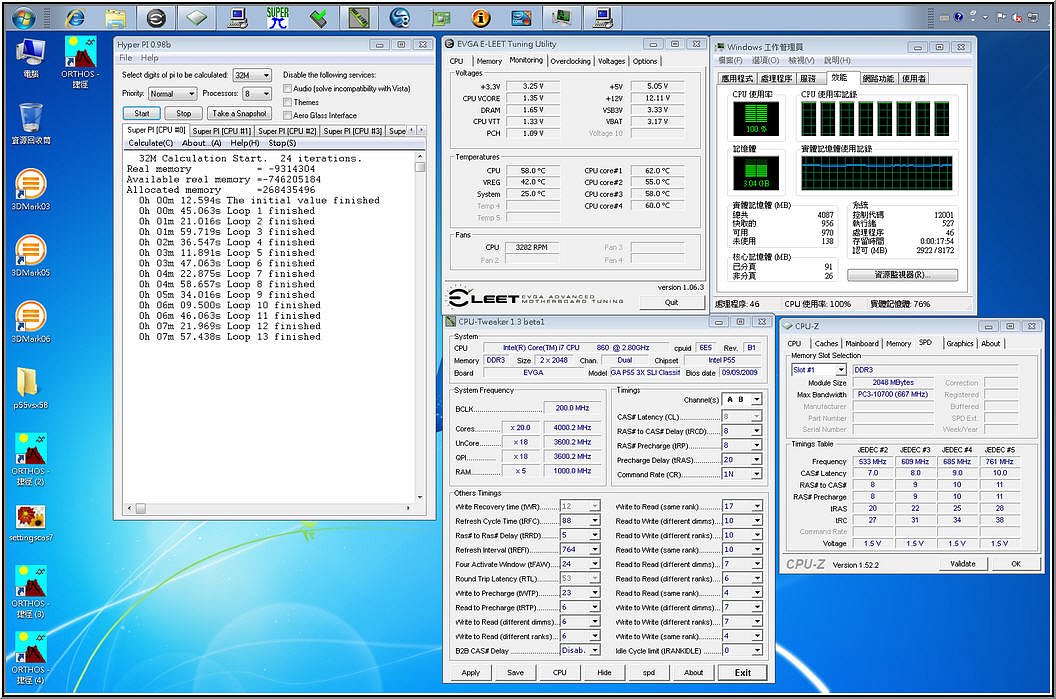Screen dimensions: 1056x699
Task: Select the ORTHOS 捷徑 (3) desktop shortcut
Action: click(30, 591)
